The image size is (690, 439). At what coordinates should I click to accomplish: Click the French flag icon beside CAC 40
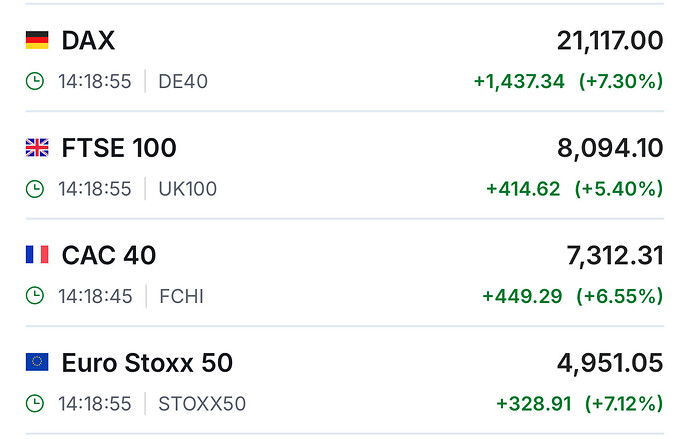point(37,256)
